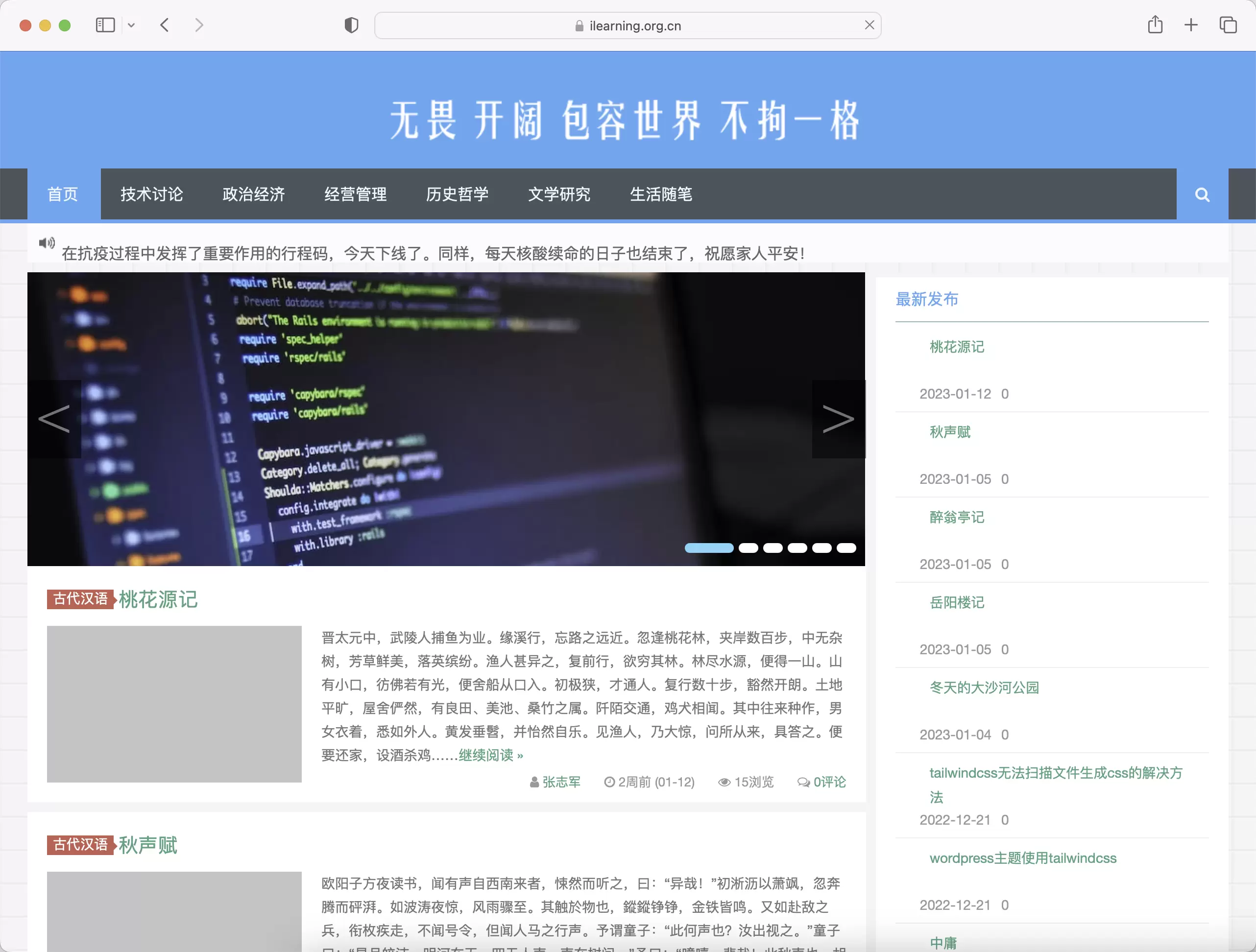Open sidebar link 桃花源记
The height and width of the screenshot is (952, 1256).
[x=957, y=347]
